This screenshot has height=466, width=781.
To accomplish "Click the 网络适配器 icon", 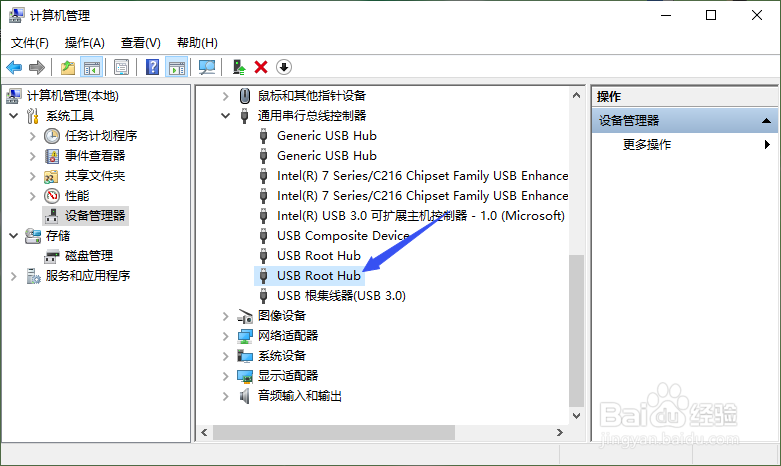I will point(245,336).
